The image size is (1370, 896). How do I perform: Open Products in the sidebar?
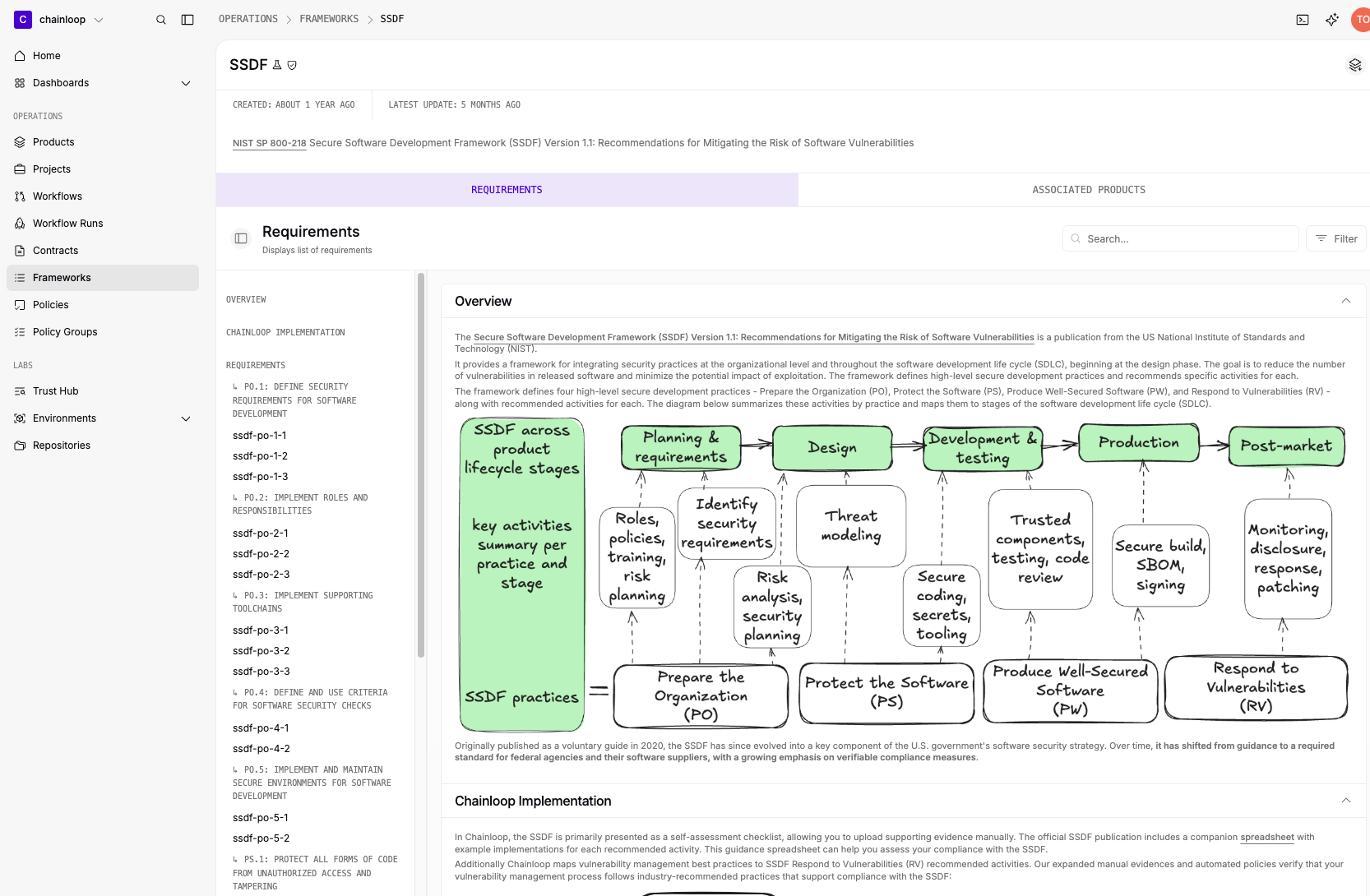pos(103,142)
